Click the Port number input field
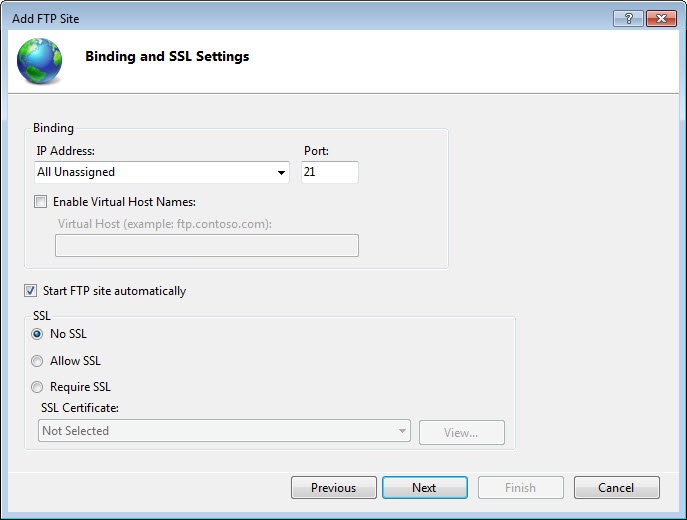This screenshot has height=520, width=687. point(329,173)
